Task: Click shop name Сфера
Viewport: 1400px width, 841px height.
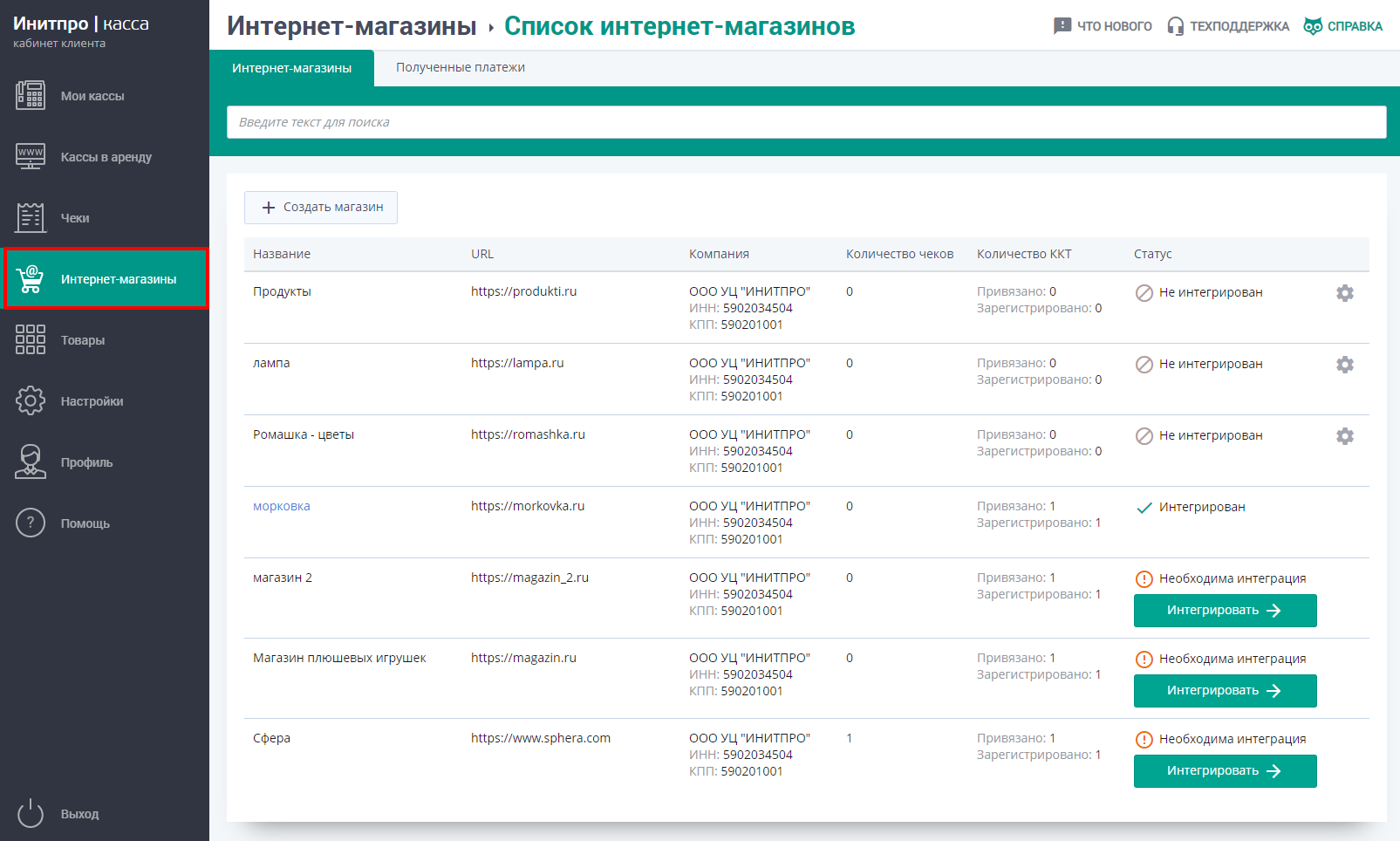Action: 271,738
